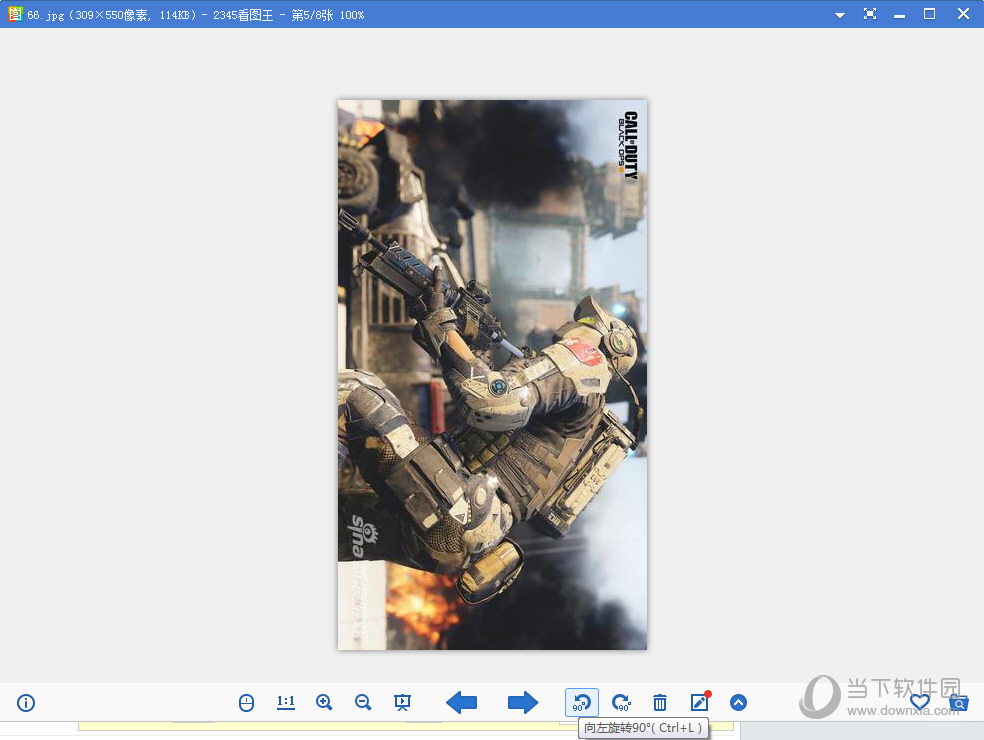Click the app logo in title bar
Viewport: 984px width, 740px height.
coord(15,14)
